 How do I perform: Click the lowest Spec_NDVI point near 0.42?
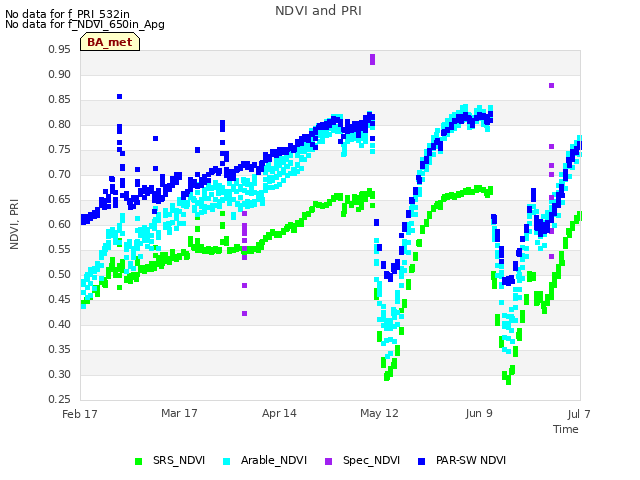tap(244, 313)
